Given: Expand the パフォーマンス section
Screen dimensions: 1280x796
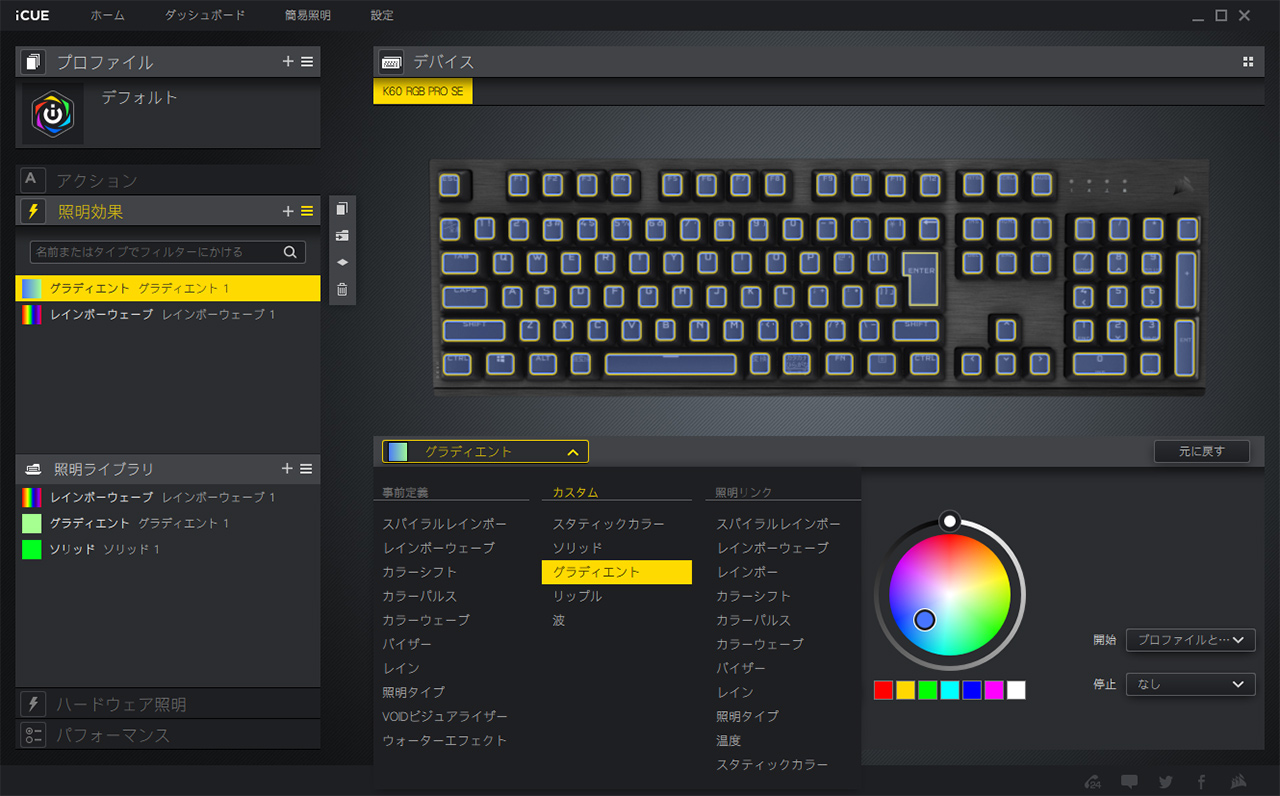Looking at the screenshot, I should click(x=168, y=735).
